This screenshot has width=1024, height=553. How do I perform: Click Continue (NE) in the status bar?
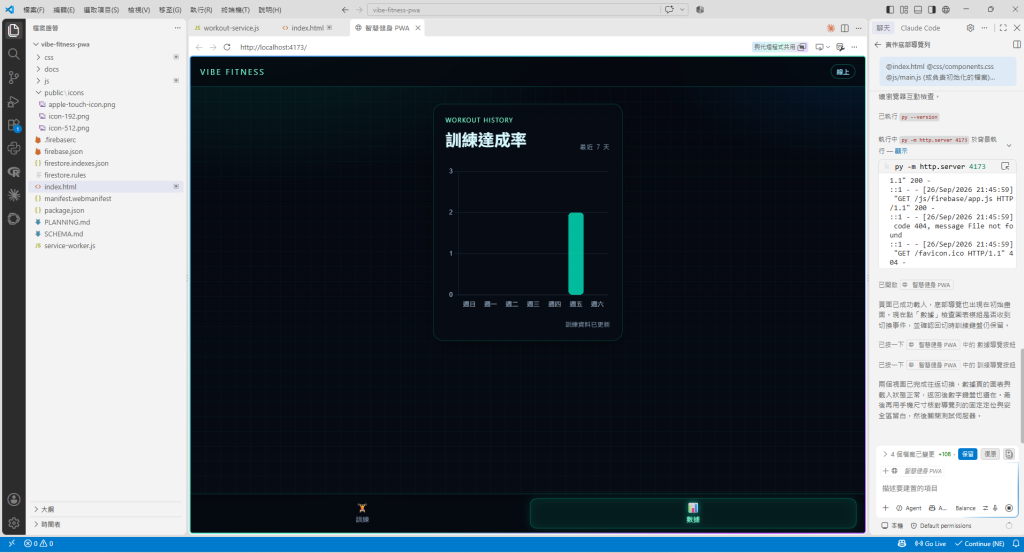point(980,543)
